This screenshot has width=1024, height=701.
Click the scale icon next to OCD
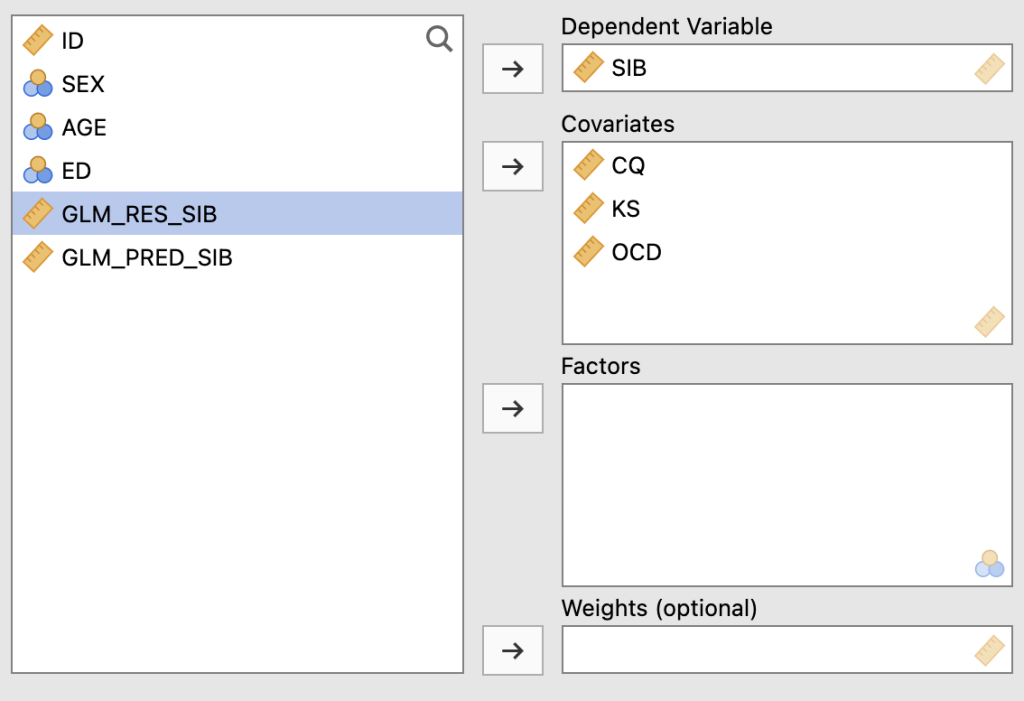588,252
